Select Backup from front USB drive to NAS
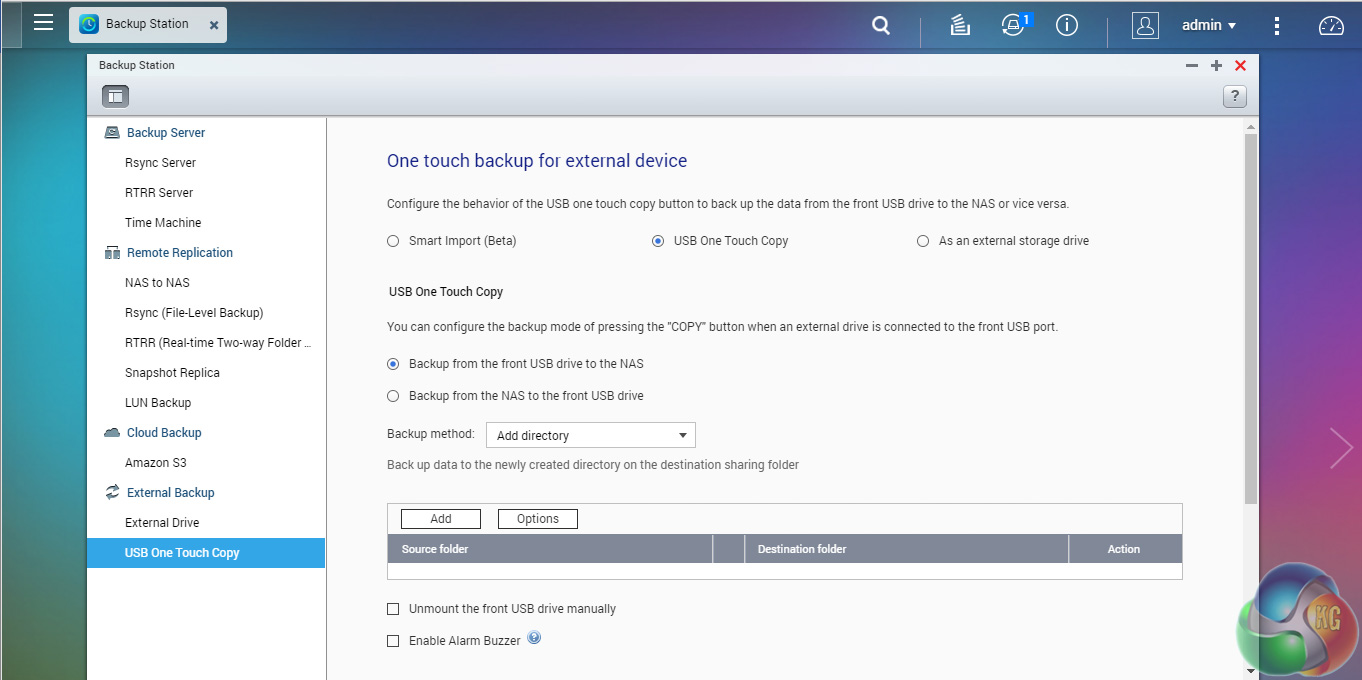This screenshot has height=680, width=1362. point(393,364)
